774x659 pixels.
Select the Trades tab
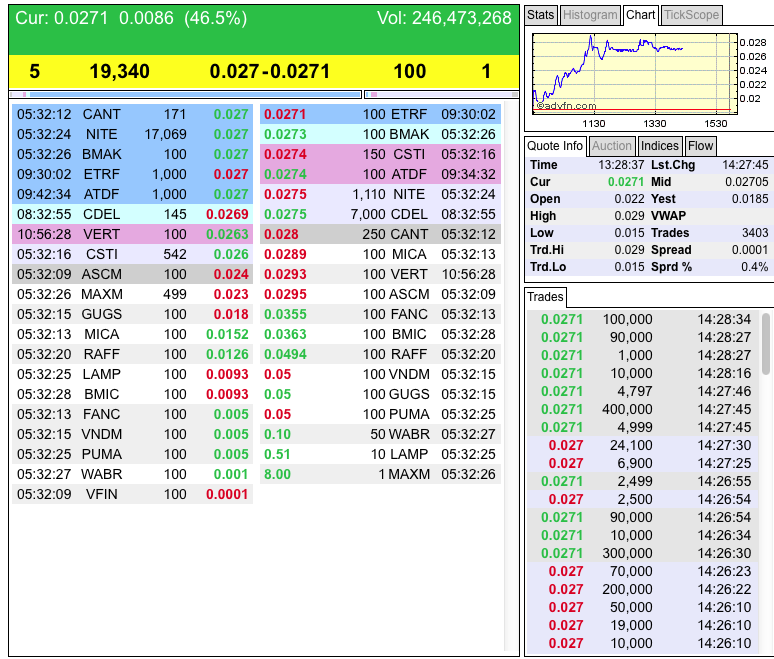pyautogui.click(x=545, y=297)
